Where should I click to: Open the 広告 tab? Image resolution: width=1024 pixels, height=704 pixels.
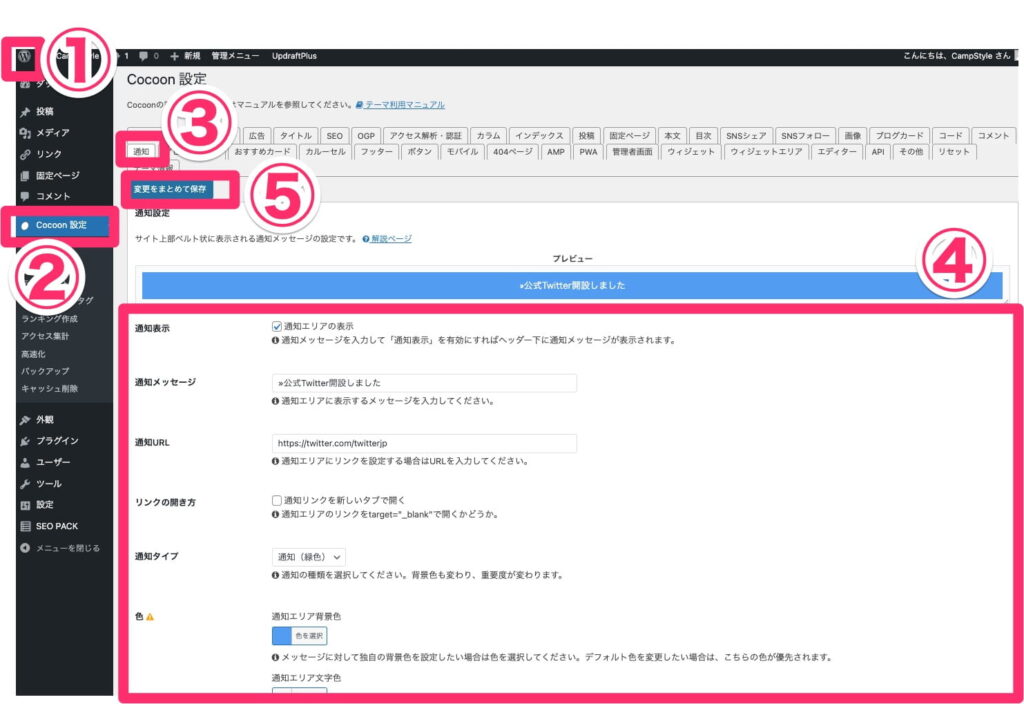(257, 136)
